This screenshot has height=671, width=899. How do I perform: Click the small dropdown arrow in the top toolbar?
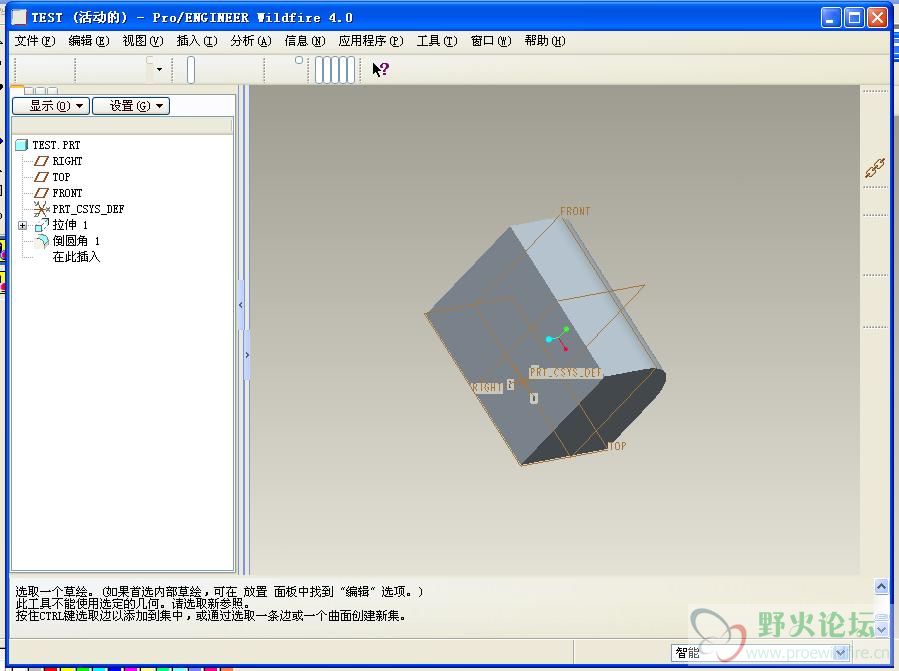coord(159,69)
